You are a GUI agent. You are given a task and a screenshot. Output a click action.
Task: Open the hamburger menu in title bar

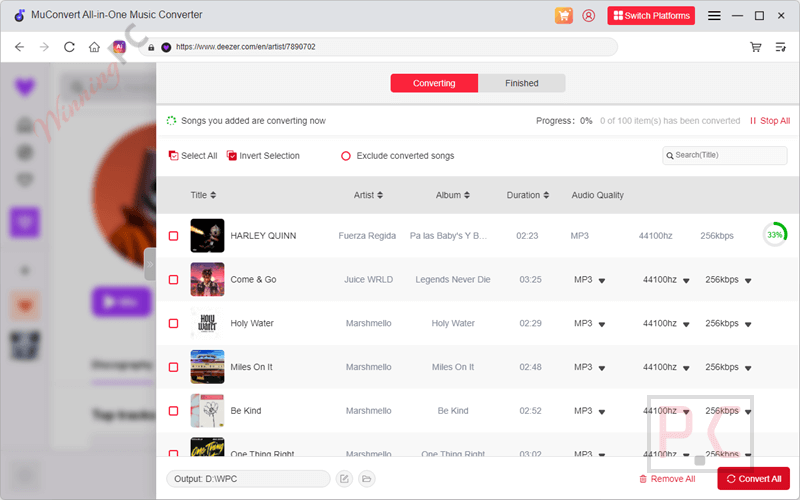714,16
